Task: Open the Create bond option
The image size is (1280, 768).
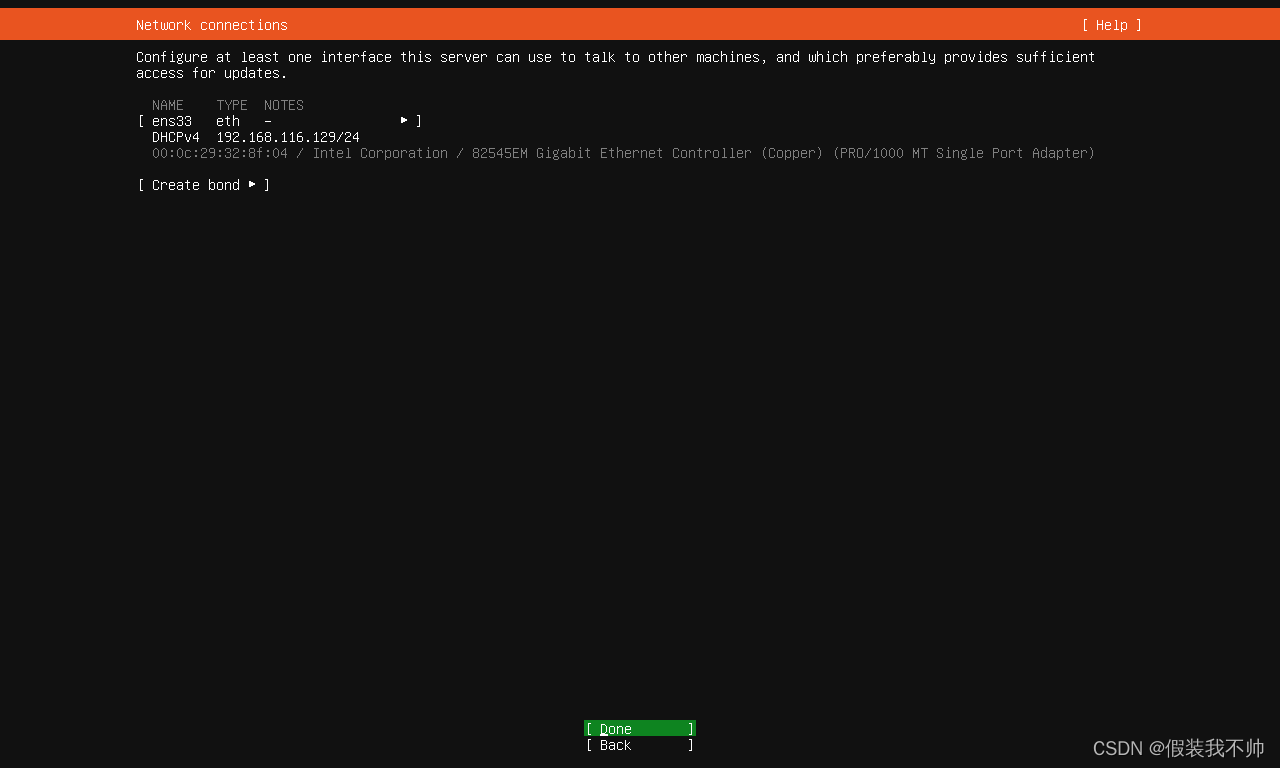Action: (x=204, y=185)
